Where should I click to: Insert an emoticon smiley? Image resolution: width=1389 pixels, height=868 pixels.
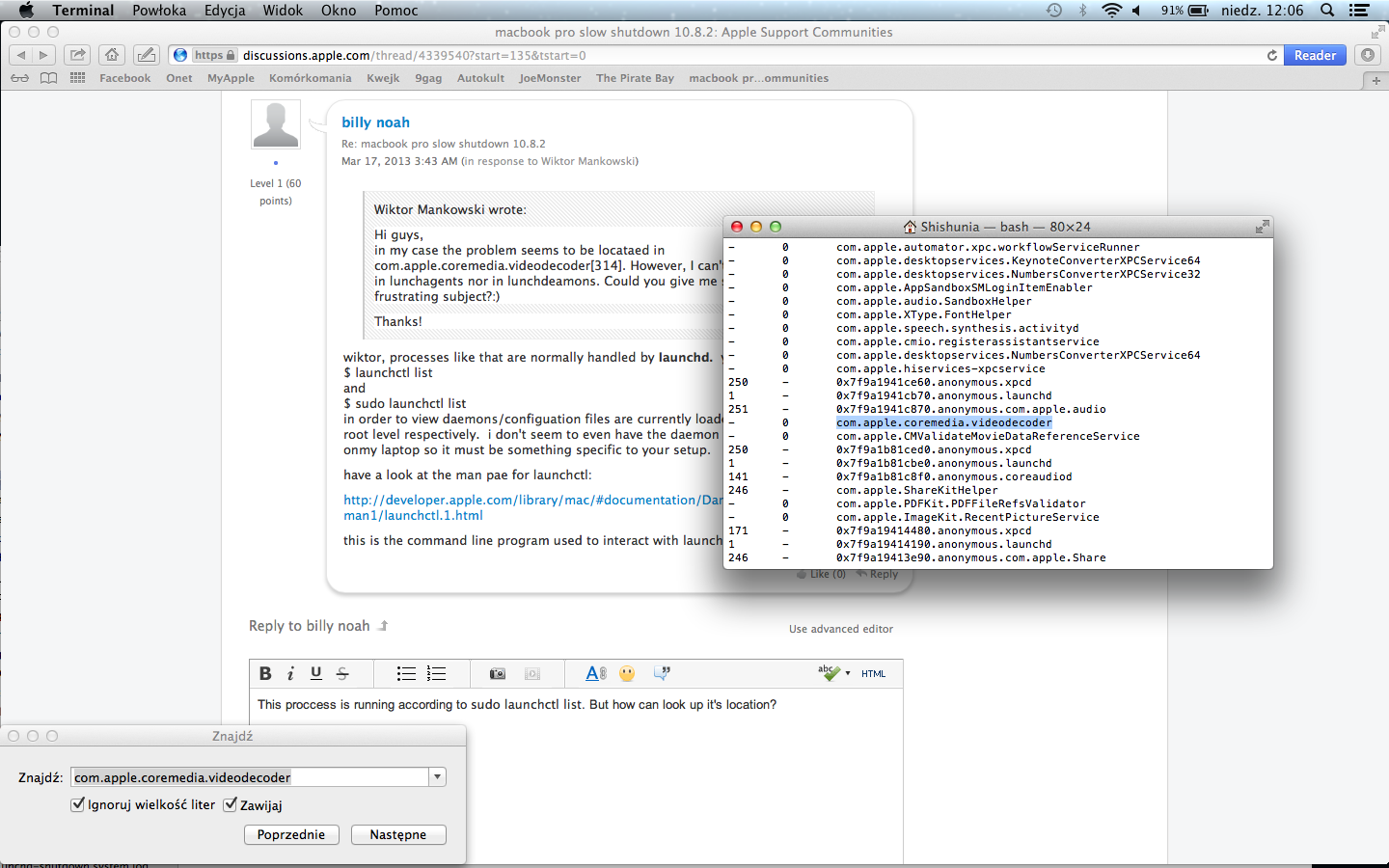point(628,673)
